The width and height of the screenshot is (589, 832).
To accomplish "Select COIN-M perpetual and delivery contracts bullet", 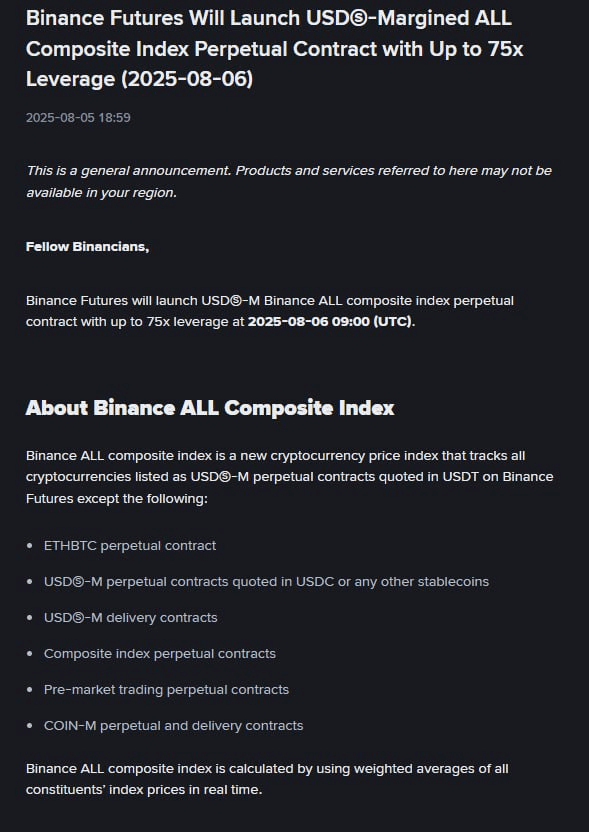I will pyautogui.click(x=174, y=726).
